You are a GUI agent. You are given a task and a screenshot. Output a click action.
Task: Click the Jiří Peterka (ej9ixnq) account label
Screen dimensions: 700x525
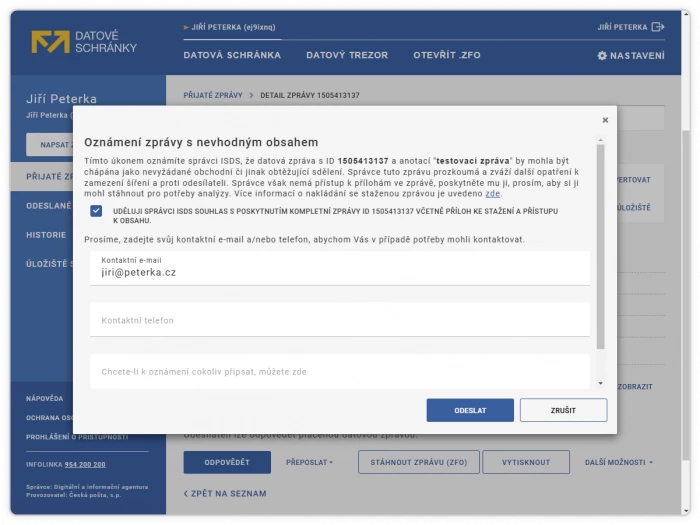(x=233, y=27)
